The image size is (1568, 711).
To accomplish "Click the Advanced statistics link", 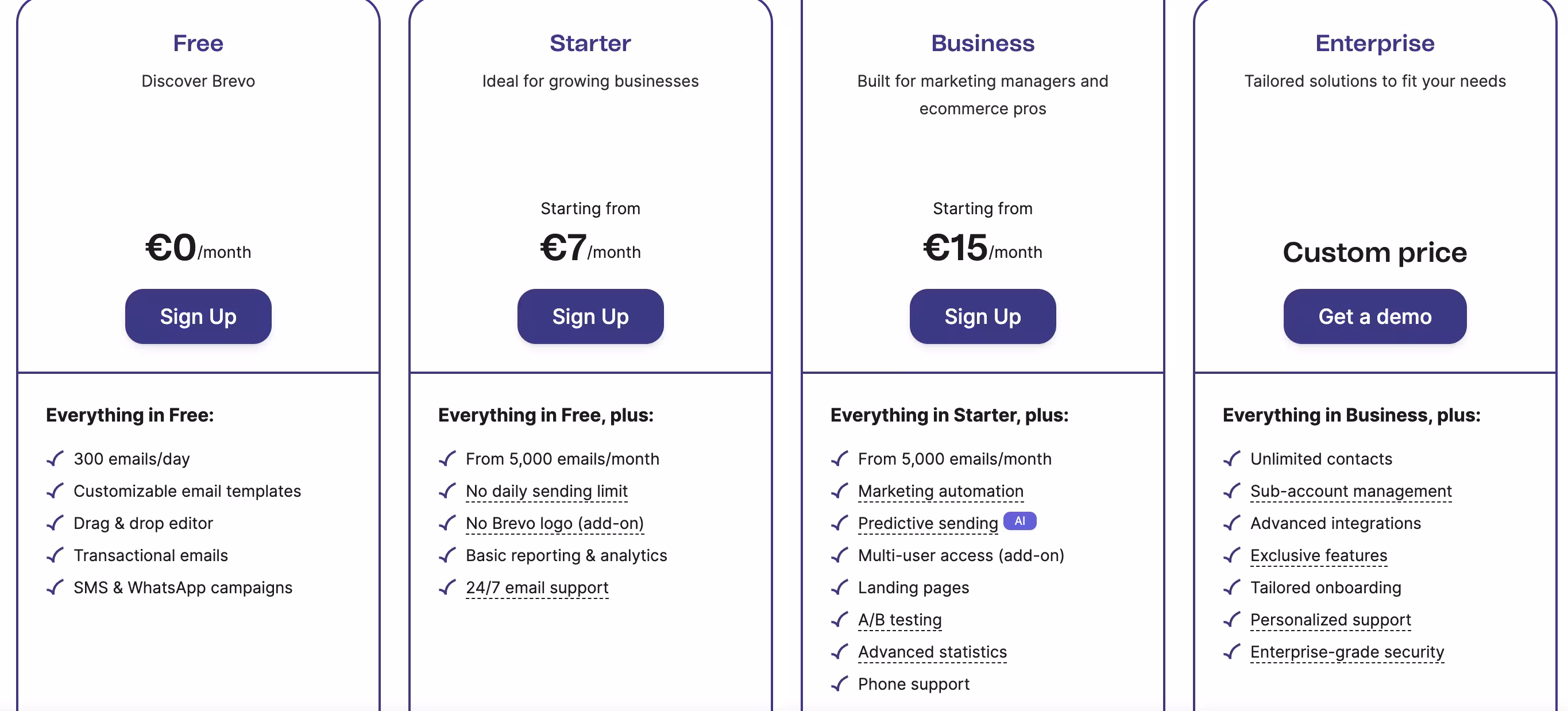I will (x=932, y=652).
